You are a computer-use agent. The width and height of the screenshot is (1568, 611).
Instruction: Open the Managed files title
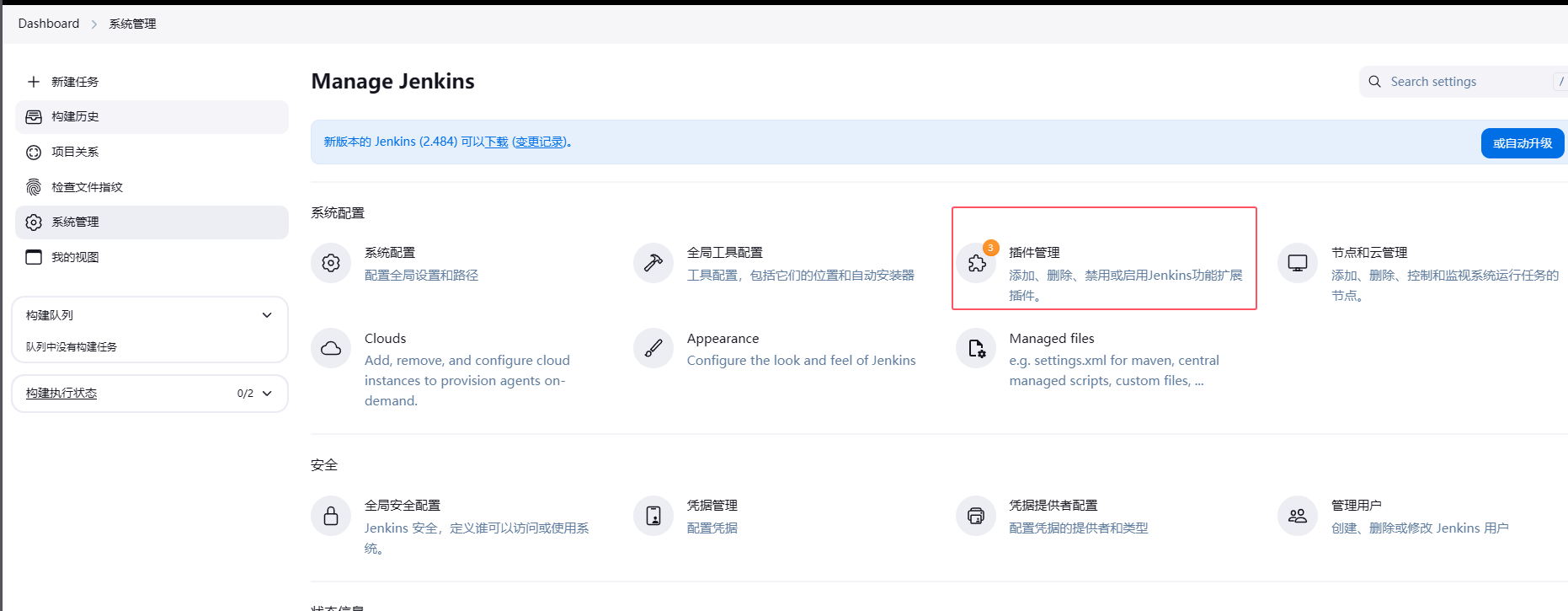pos(1052,339)
